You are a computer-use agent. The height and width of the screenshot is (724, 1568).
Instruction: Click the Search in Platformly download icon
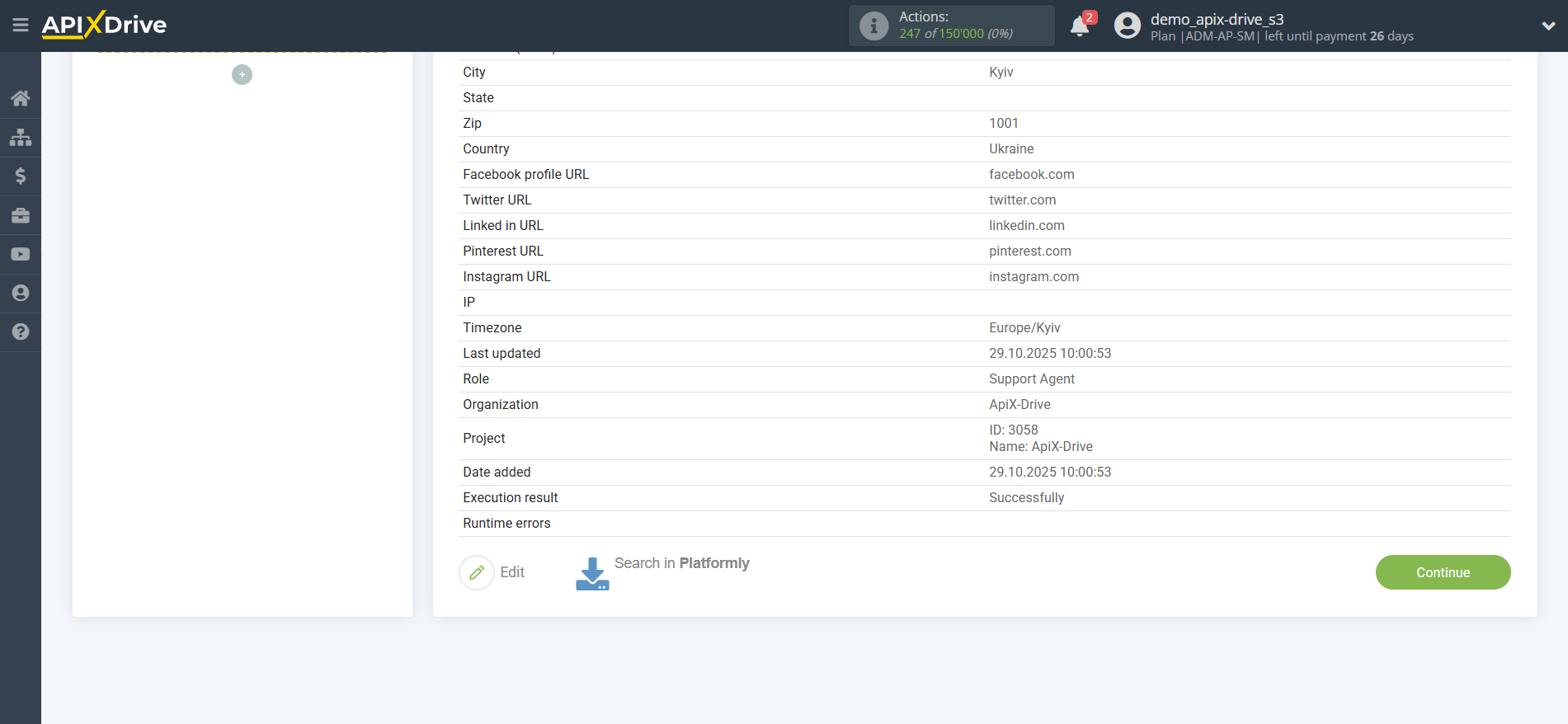tap(592, 574)
